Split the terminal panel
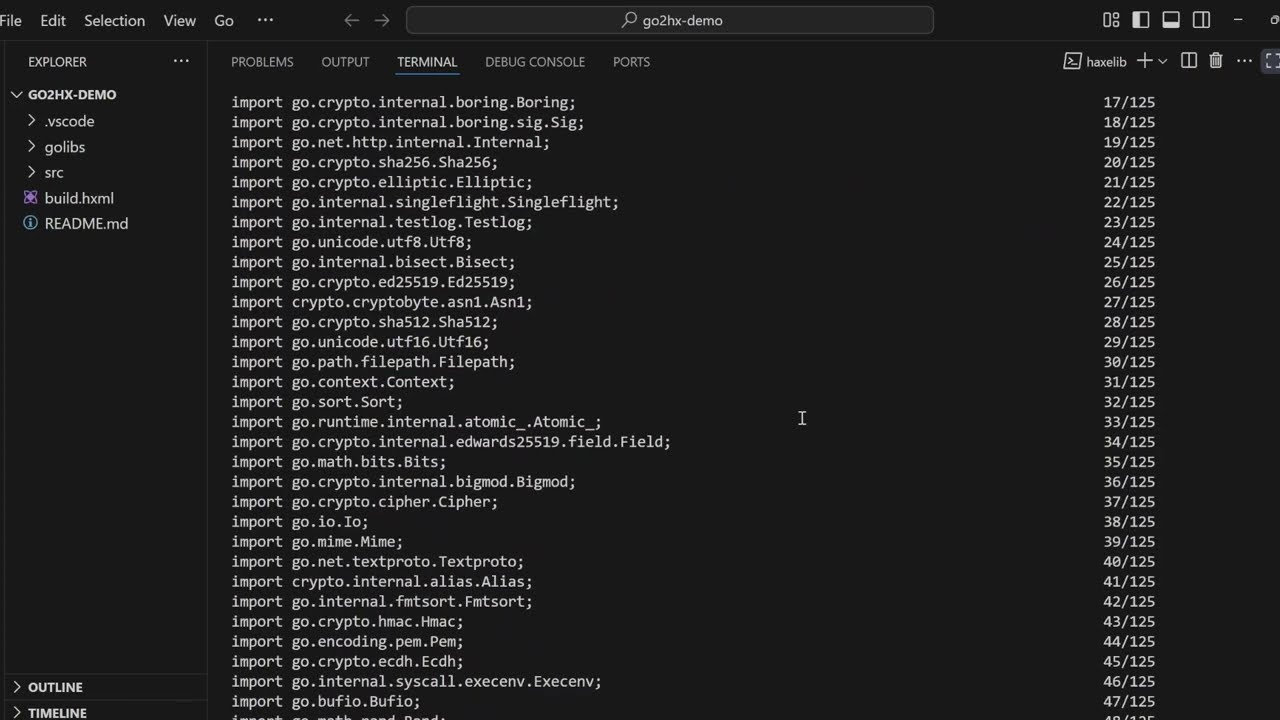The width and height of the screenshot is (1280, 720). 1189,61
